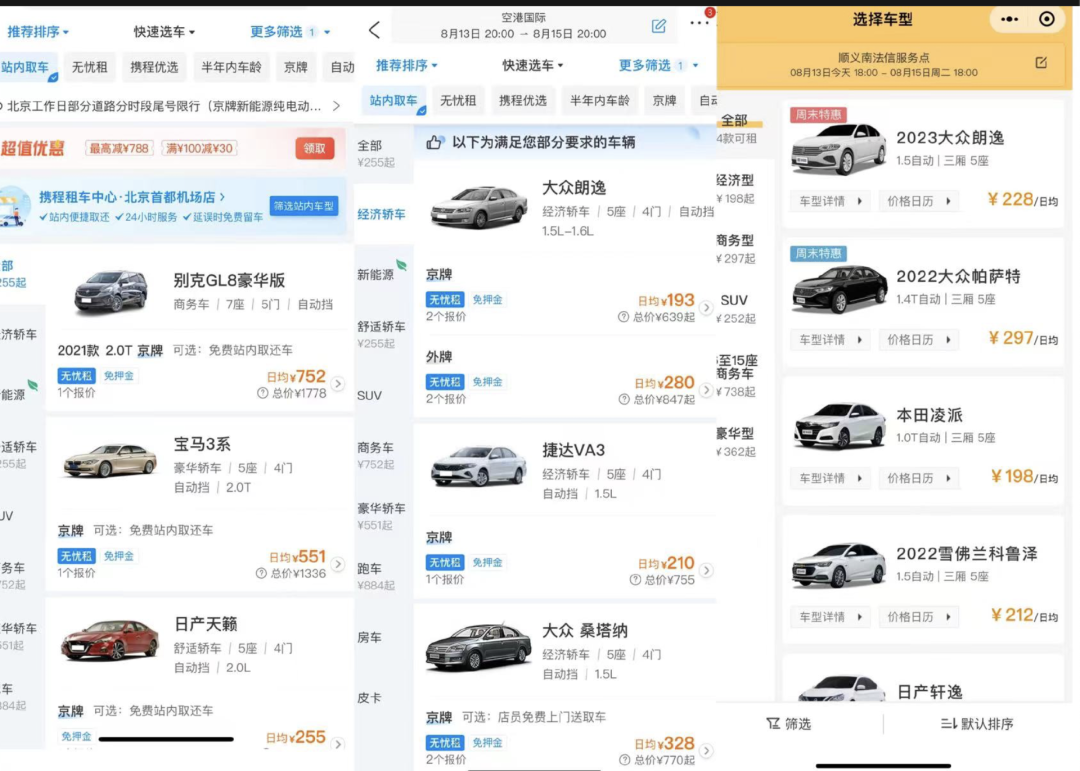Open 车型详情 for 2023大众朗逸
This screenshot has height=771, width=1080.
[x=830, y=201]
